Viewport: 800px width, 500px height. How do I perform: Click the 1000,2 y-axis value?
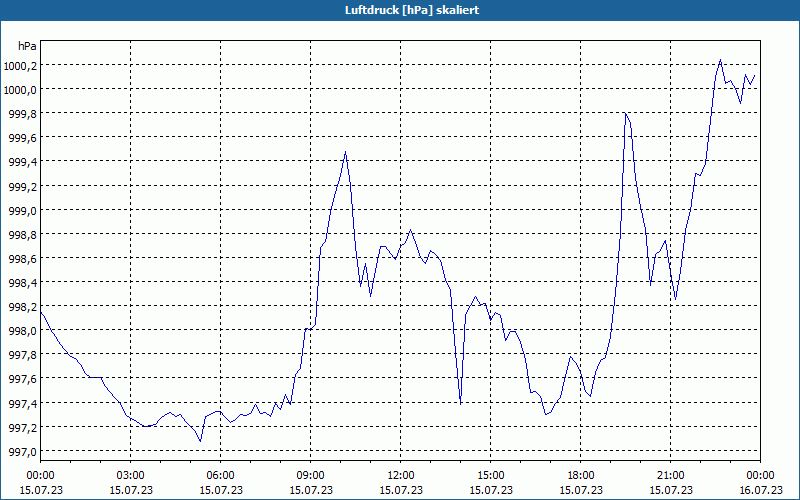click(20, 65)
